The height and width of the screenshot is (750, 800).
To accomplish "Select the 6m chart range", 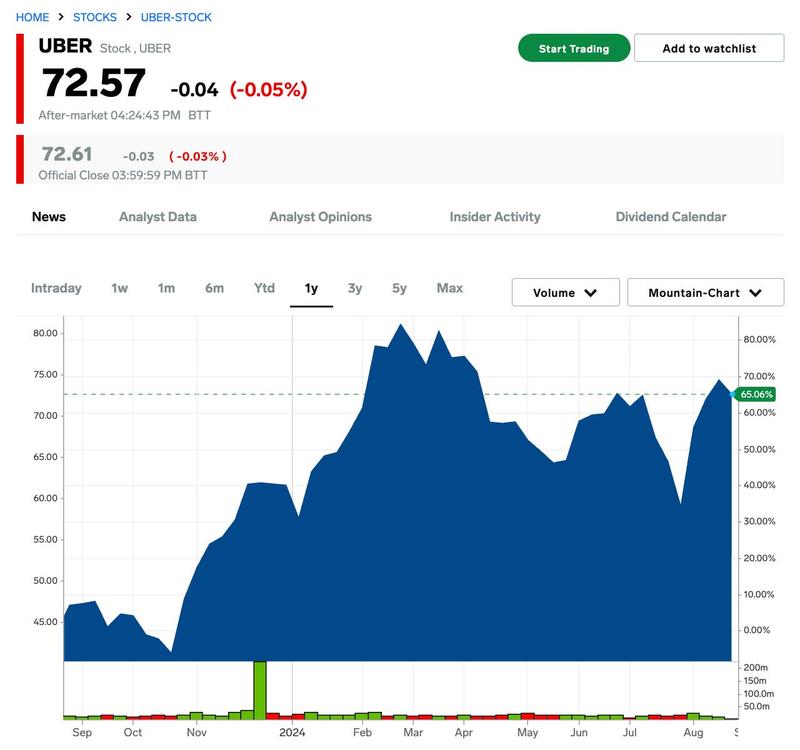I will coord(214,288).
